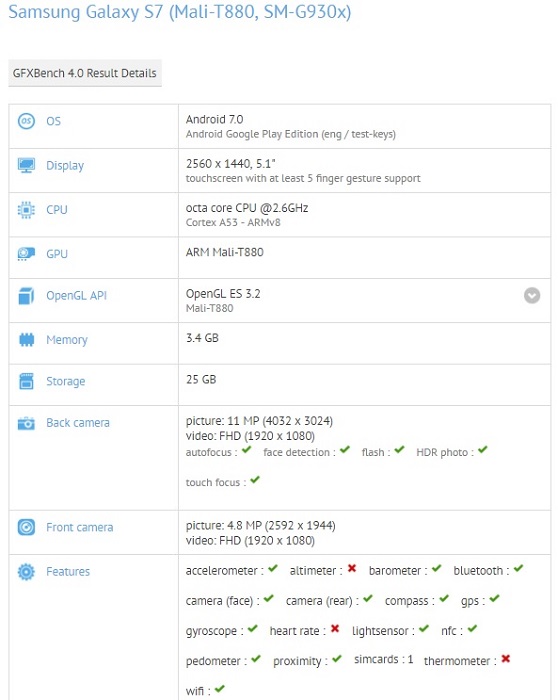The width and height of the screenshot is (558, 700).
Task: Click the wifi check mark
Action: click(219, 688)
